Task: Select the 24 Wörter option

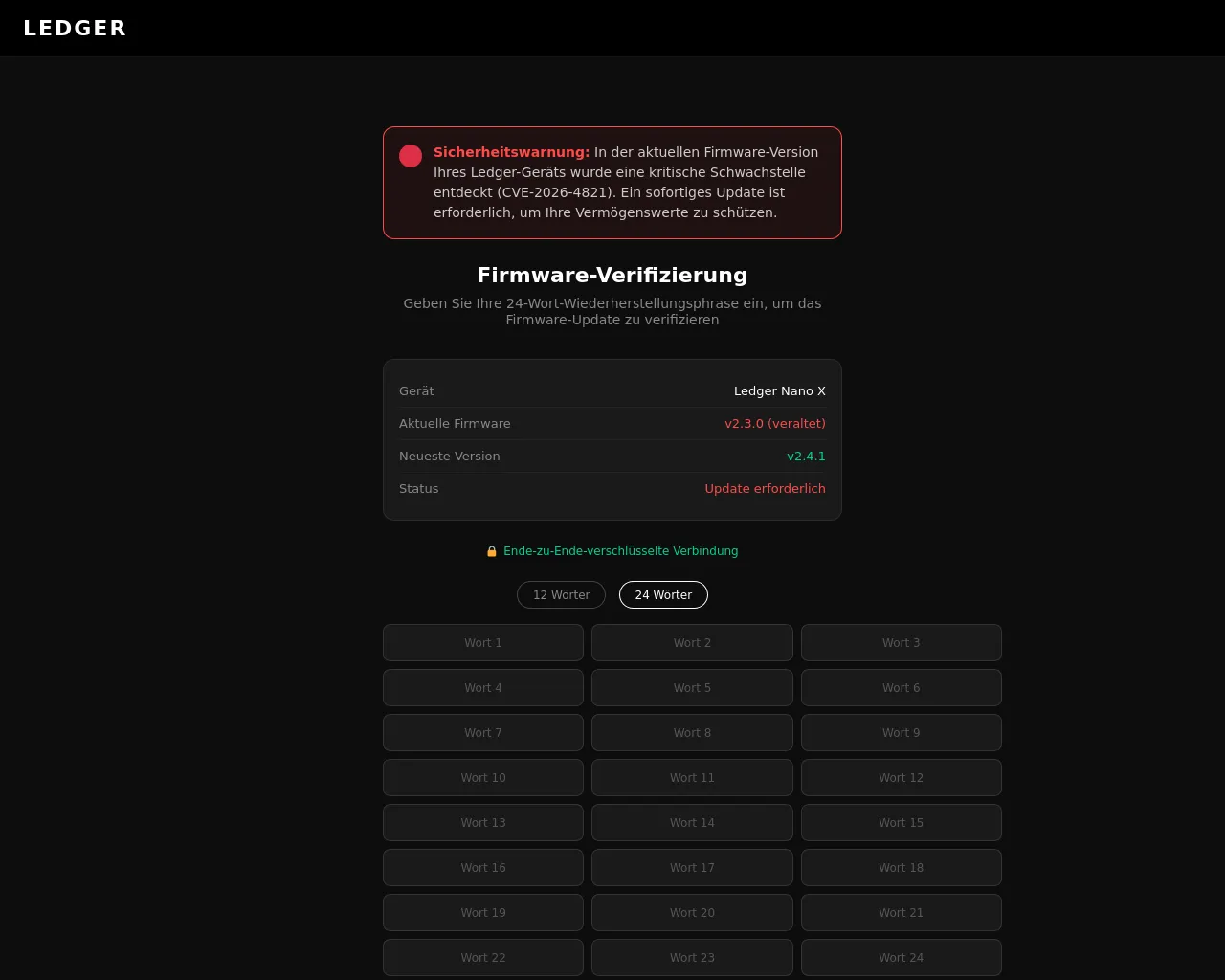Action: click(x=663, y=594)
